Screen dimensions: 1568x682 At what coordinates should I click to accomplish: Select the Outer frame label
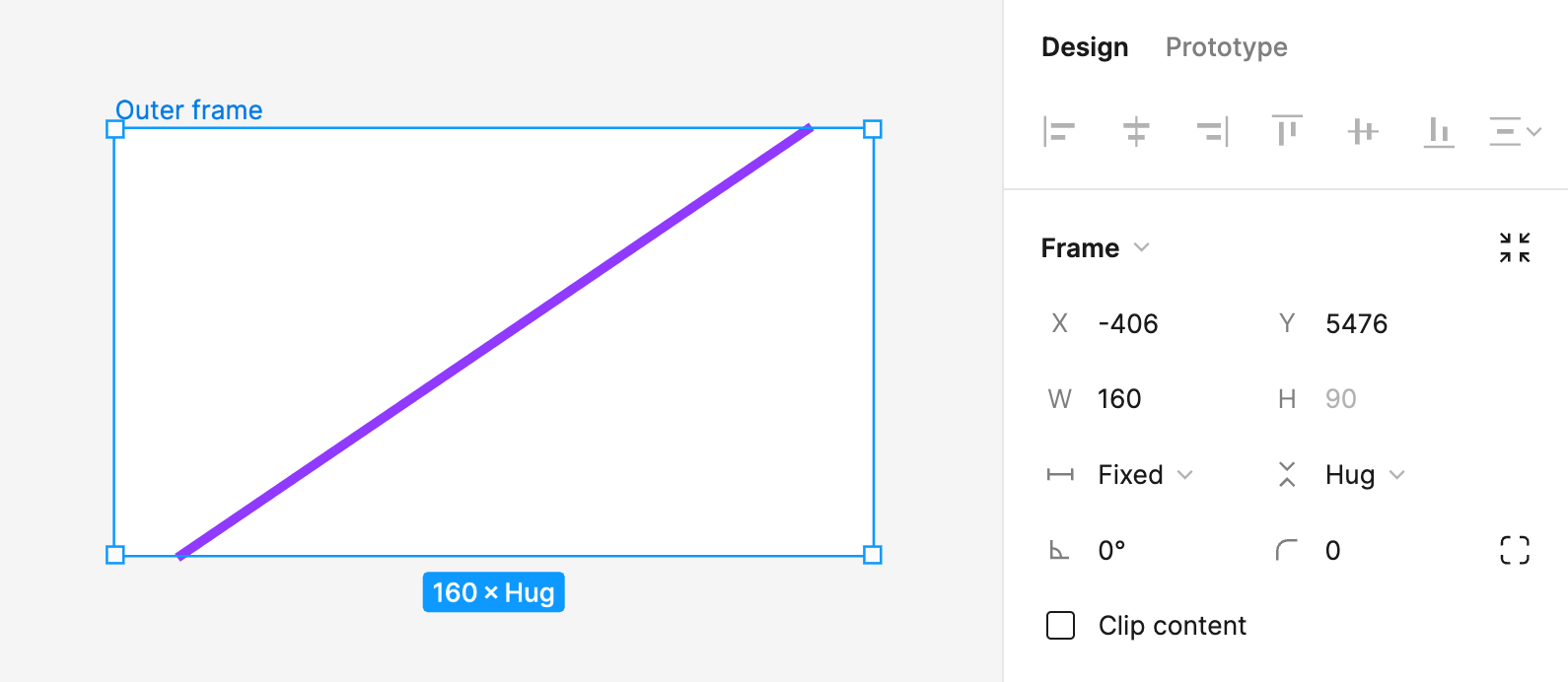[189, 109]
